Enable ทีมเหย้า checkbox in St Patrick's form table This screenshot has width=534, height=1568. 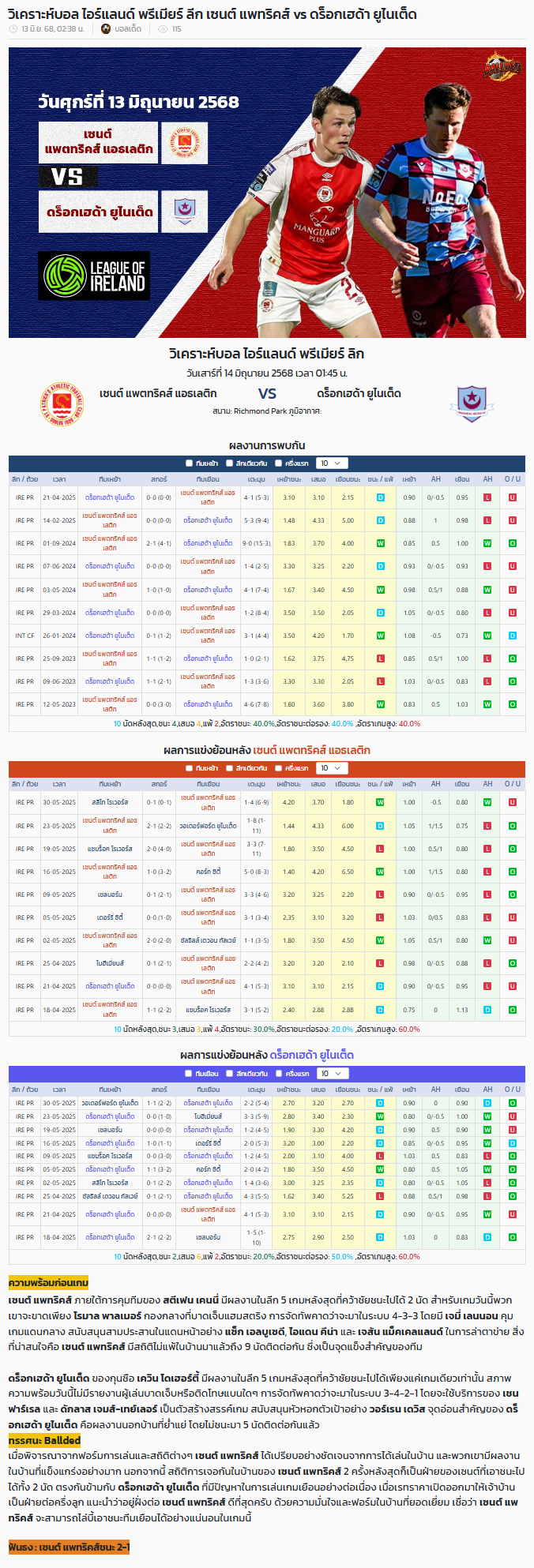[189, 768]
